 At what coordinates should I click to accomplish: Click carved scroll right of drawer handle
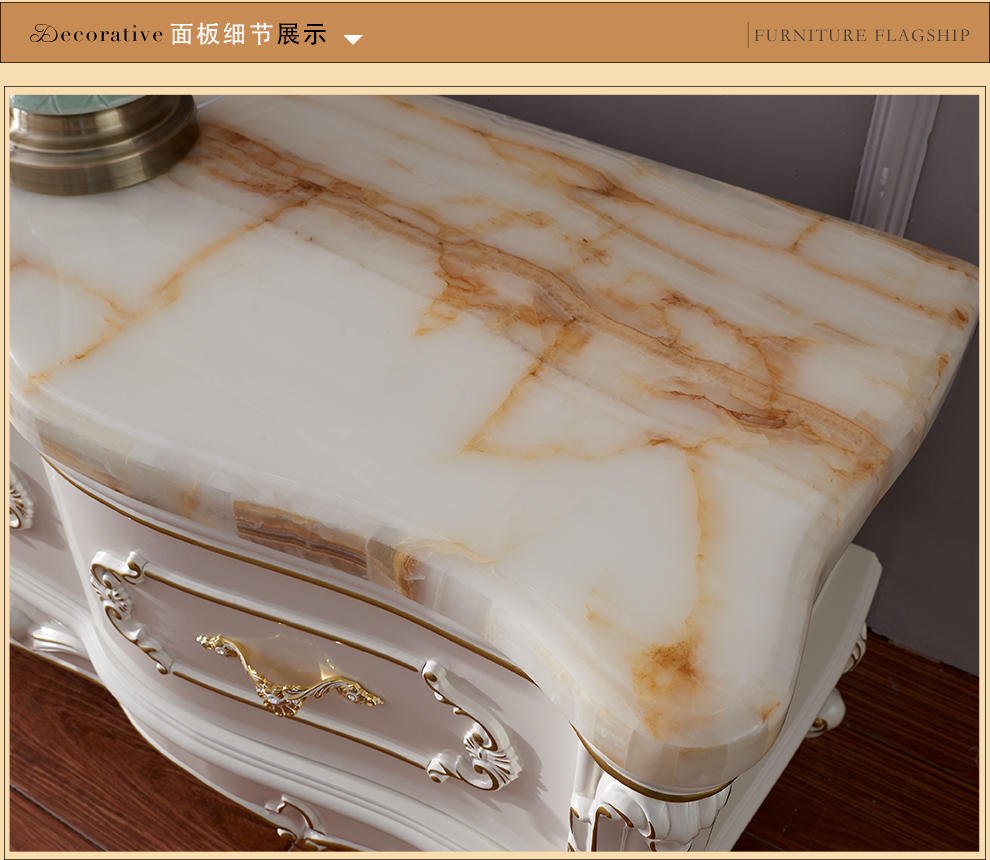coord(470,725)
